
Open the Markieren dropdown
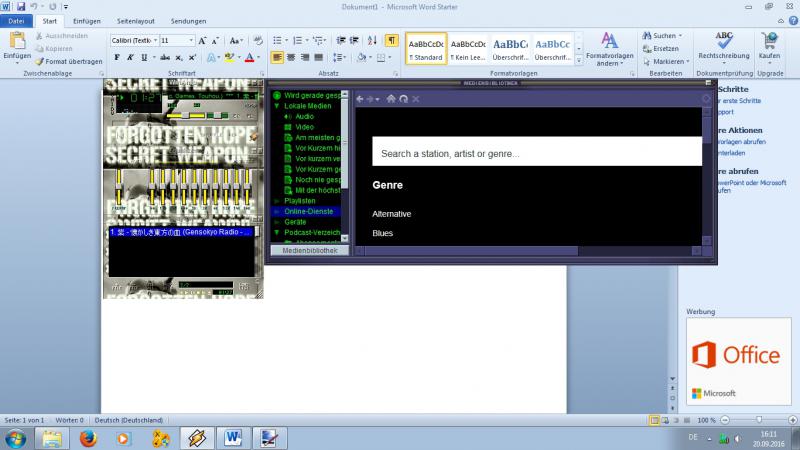point(666,61)
